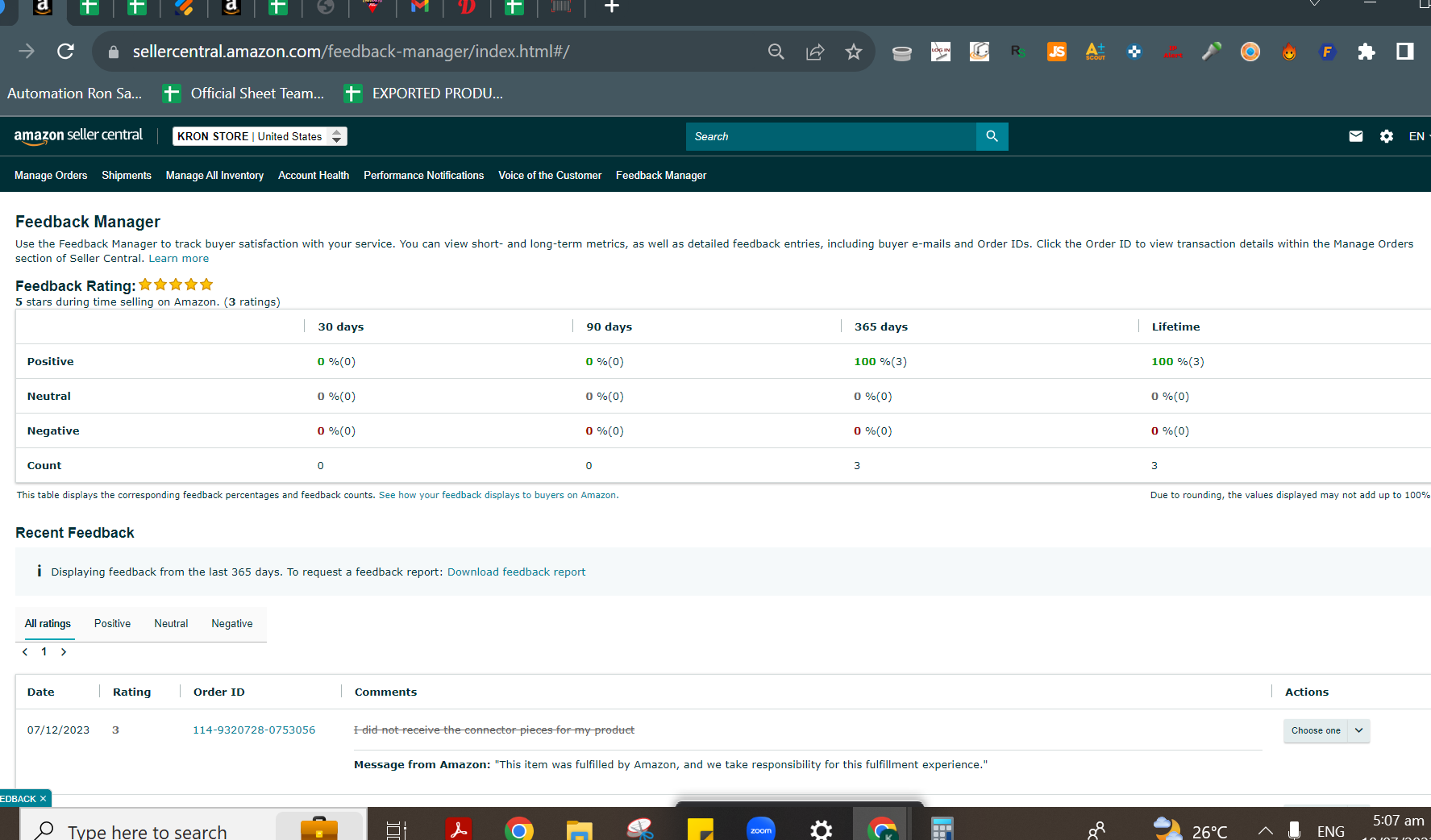Expand the Choose one action dropdown
Screen dimensions: 1431x840
click(x=1326, y=730)
